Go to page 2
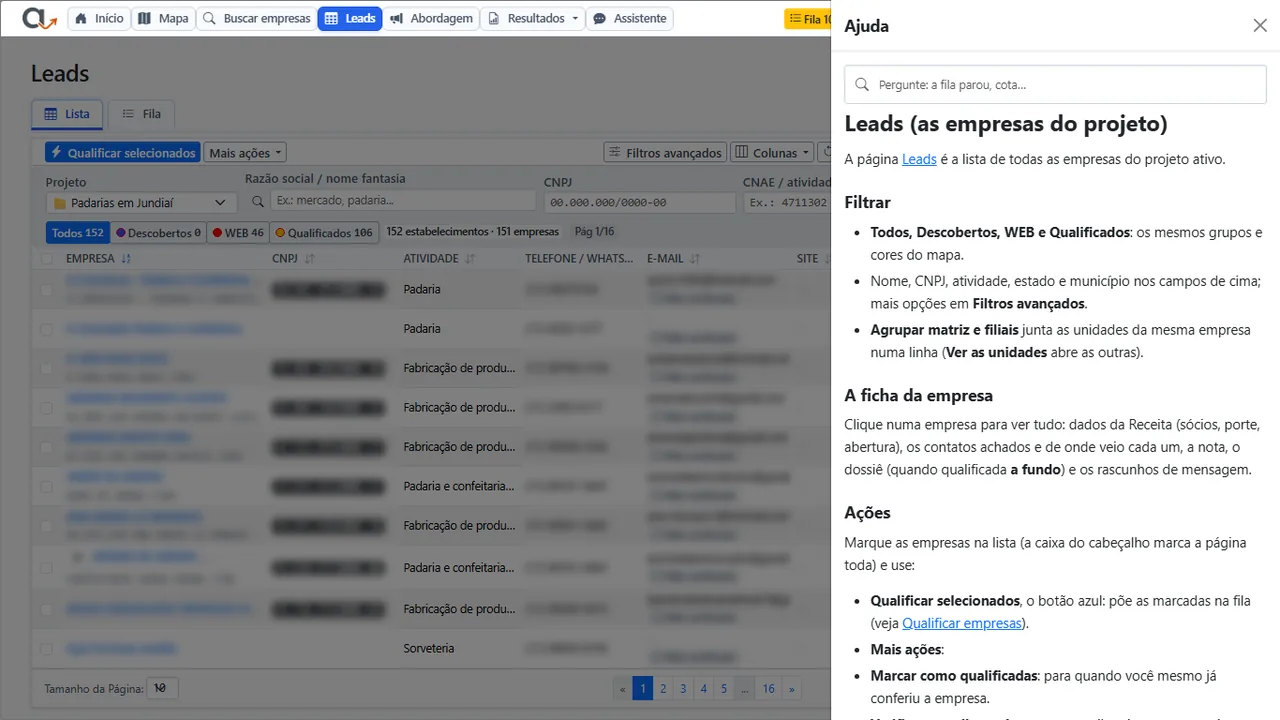The width and height of the screenshot is (1280, 720). pyautogui.click(x=662, y=688)
